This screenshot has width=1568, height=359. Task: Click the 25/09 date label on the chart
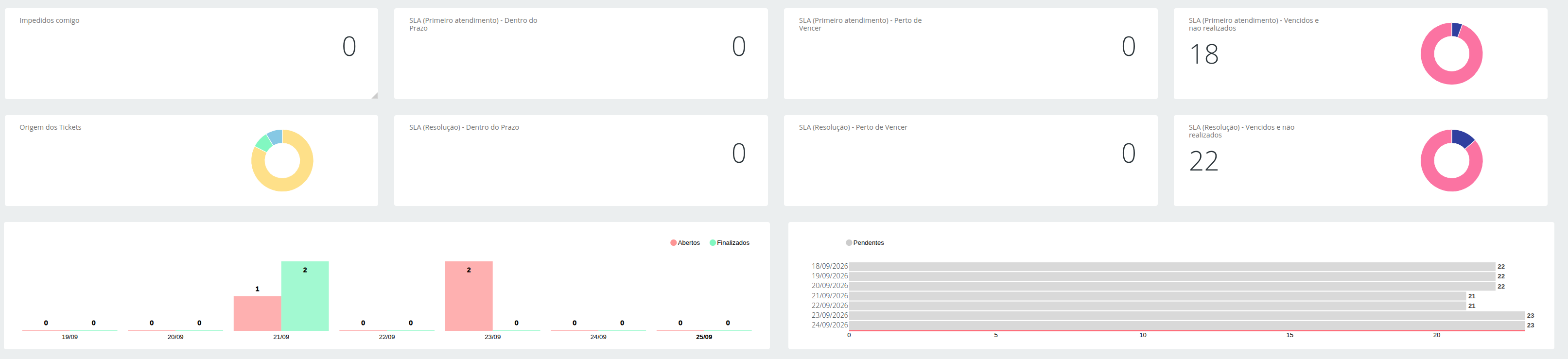click(x=704, y=337)
